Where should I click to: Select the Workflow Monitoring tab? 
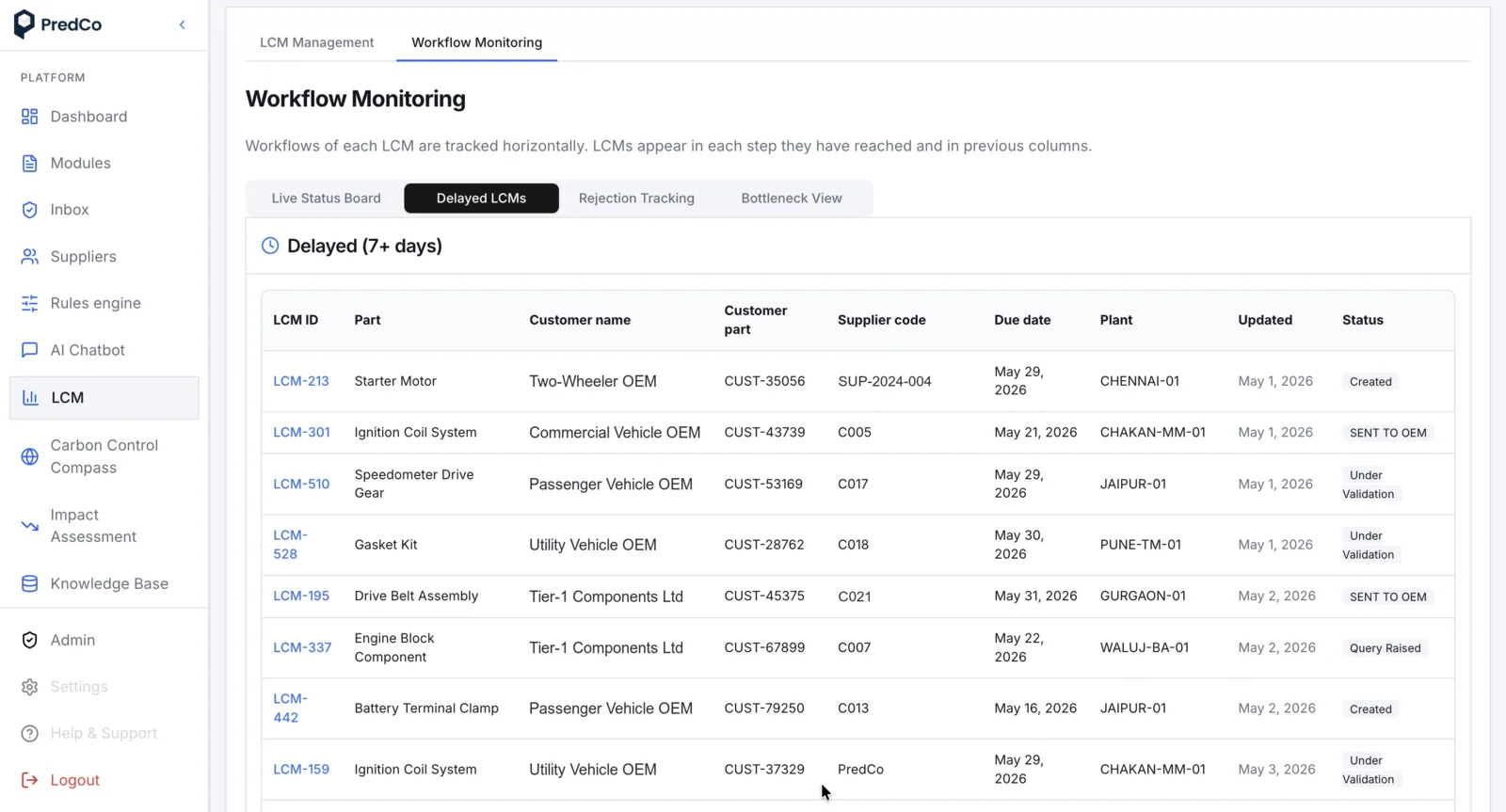pos(476,42)
